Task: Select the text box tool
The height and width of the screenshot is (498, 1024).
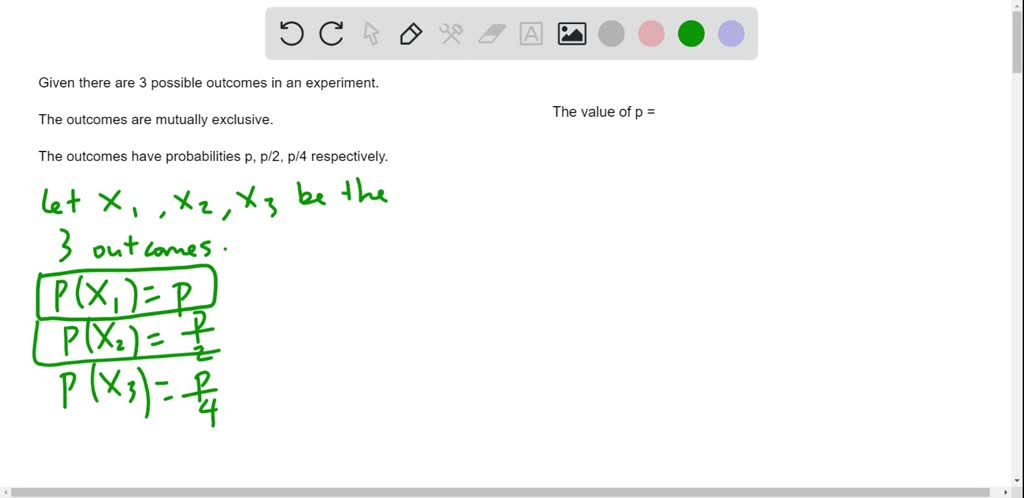Action: pos(531,33)
